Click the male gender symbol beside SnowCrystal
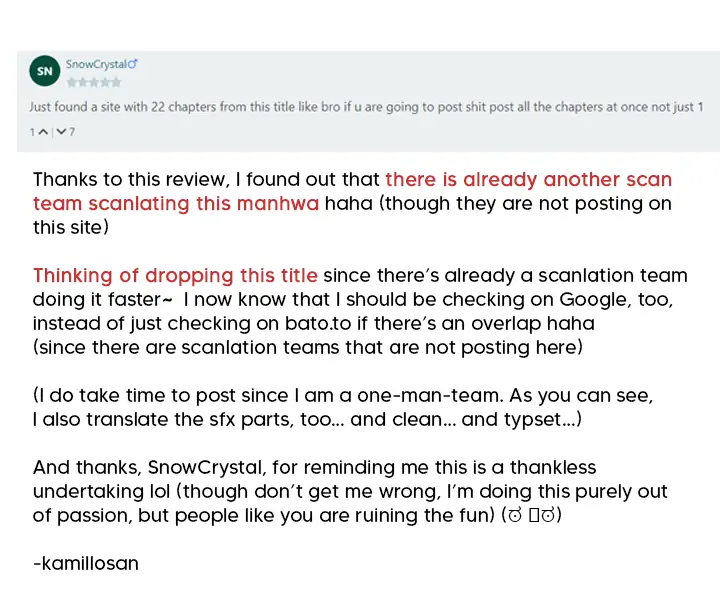The width and height of the screenshot is (720, 602). coord(133,65)
